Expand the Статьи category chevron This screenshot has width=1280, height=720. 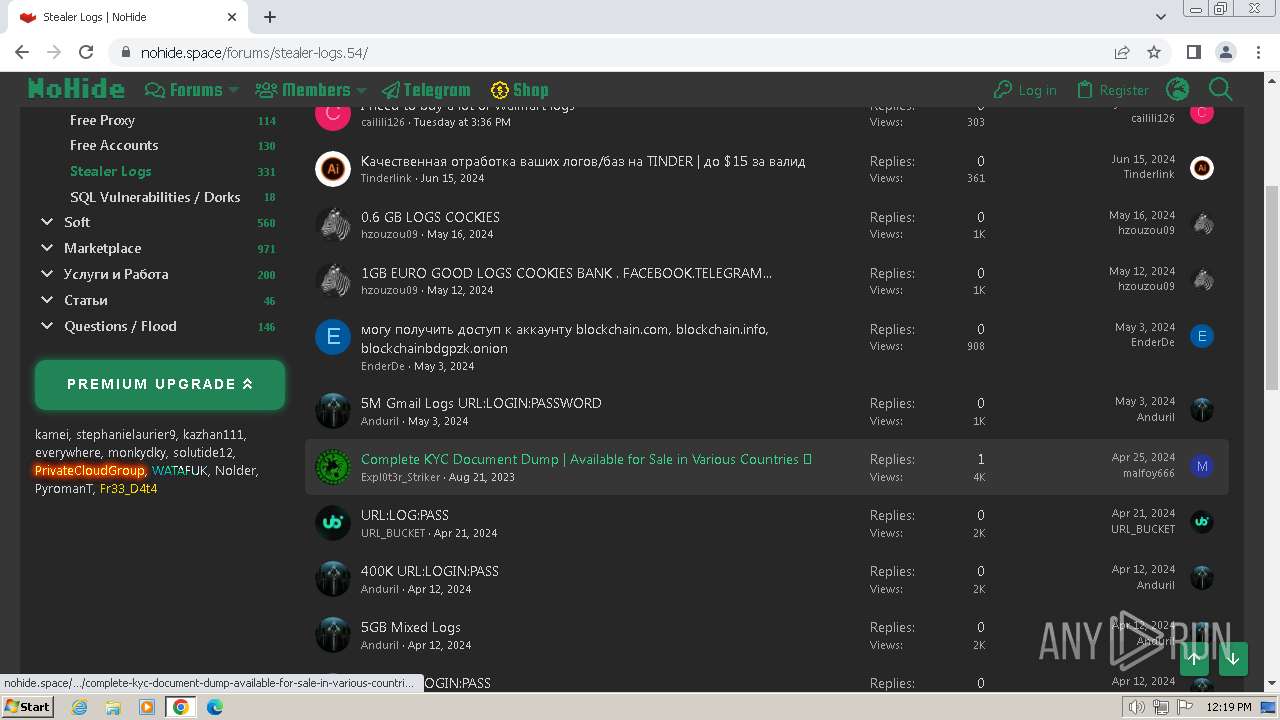point(47,300)
